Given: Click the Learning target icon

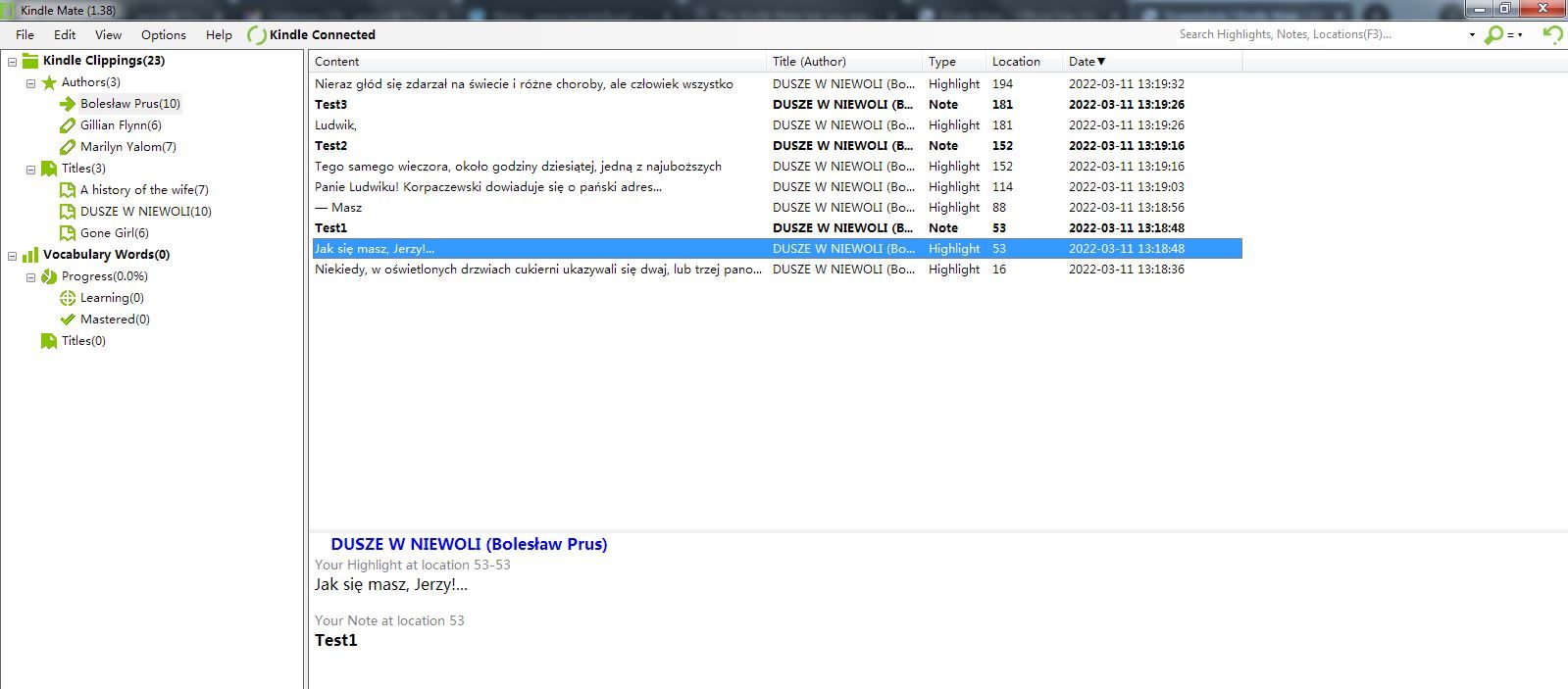Looking at the screenshot, I should pyautogui.click(x=68, y=298).
